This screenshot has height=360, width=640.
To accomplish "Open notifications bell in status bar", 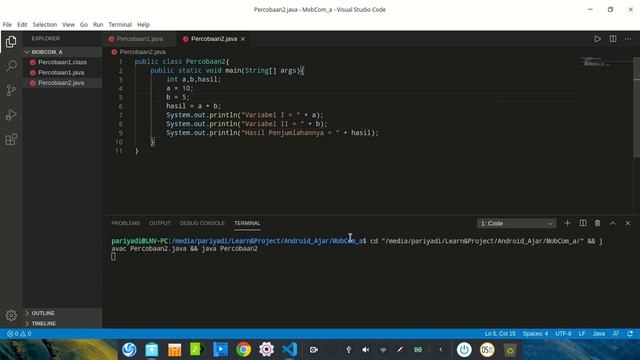I will pos(630,333).
